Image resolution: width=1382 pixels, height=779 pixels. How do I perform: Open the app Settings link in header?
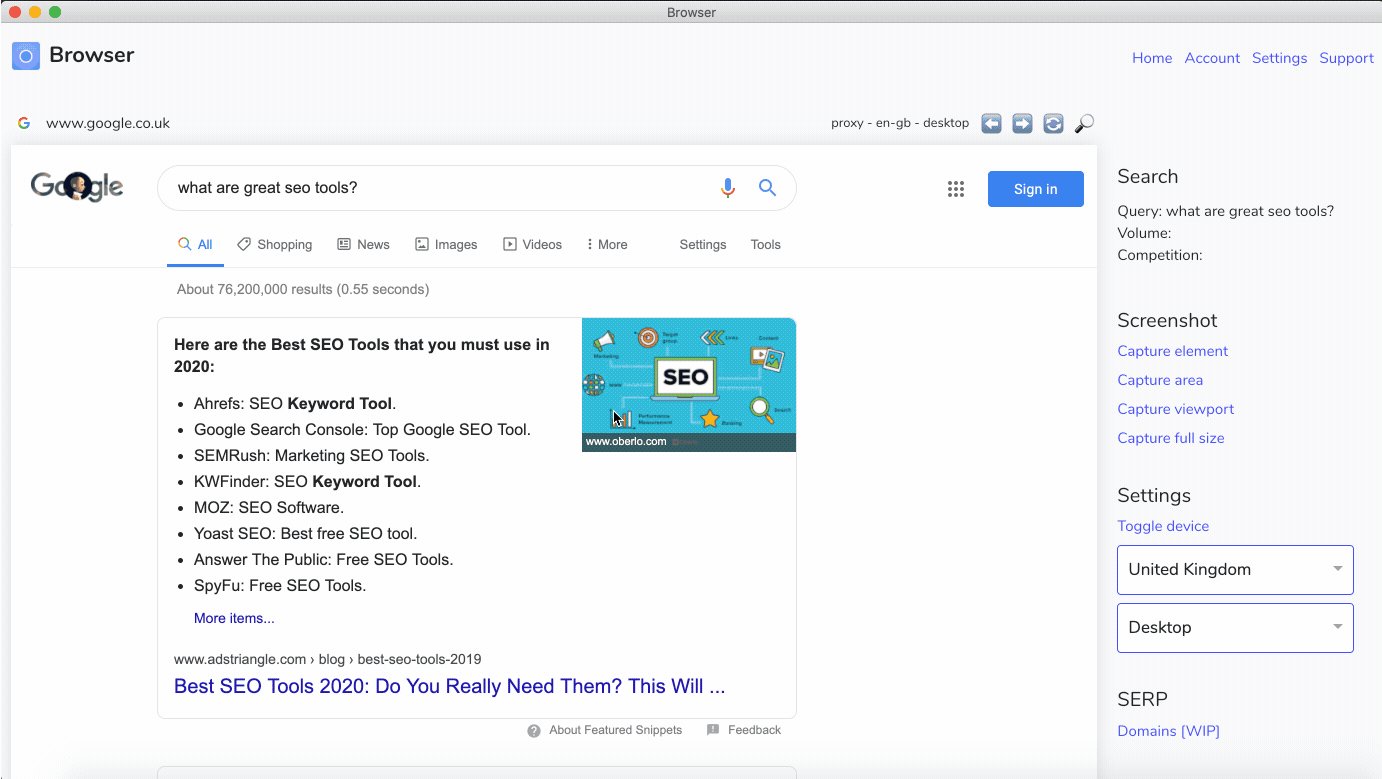(1279, 58)
